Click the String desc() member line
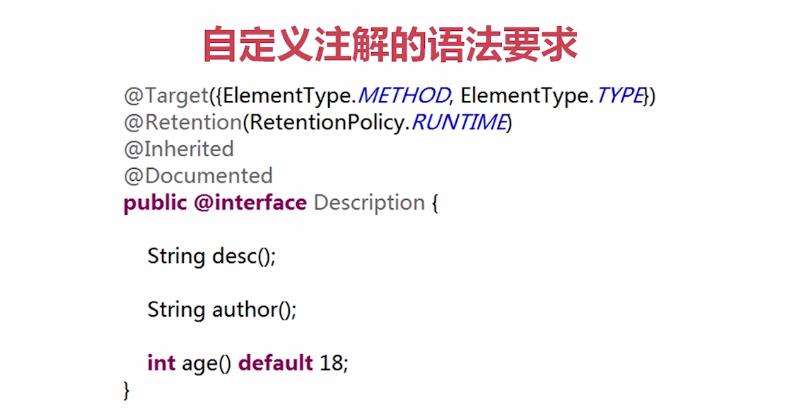 tap(211, 256)
